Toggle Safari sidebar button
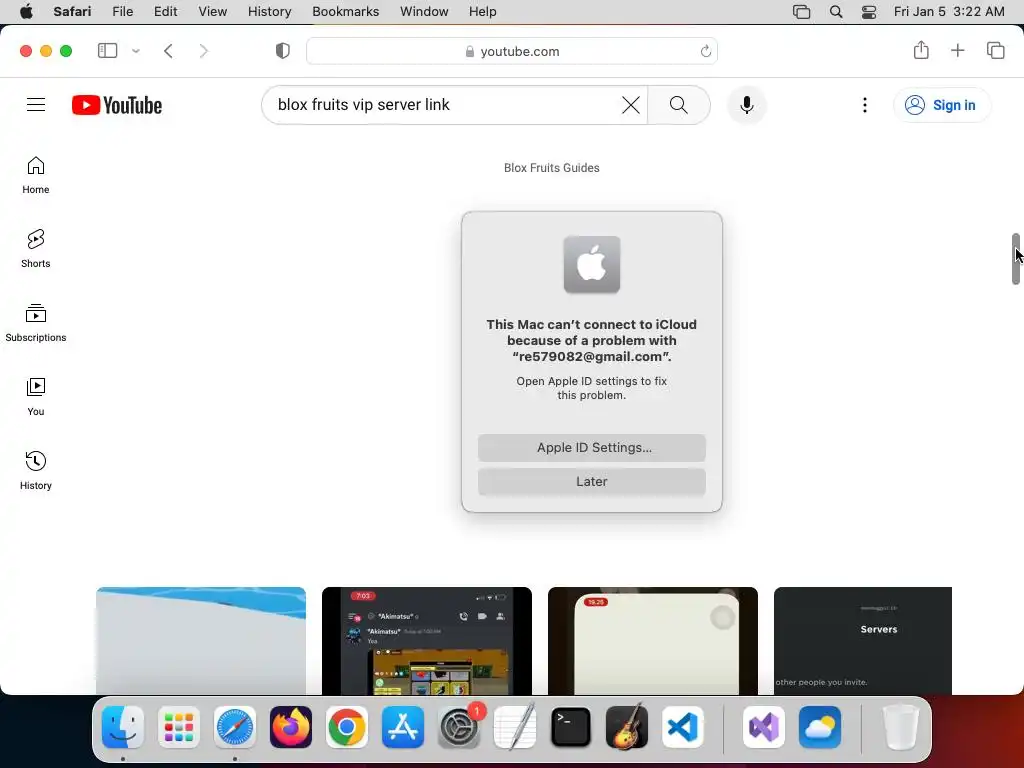1024x768 pixels. 107,51
